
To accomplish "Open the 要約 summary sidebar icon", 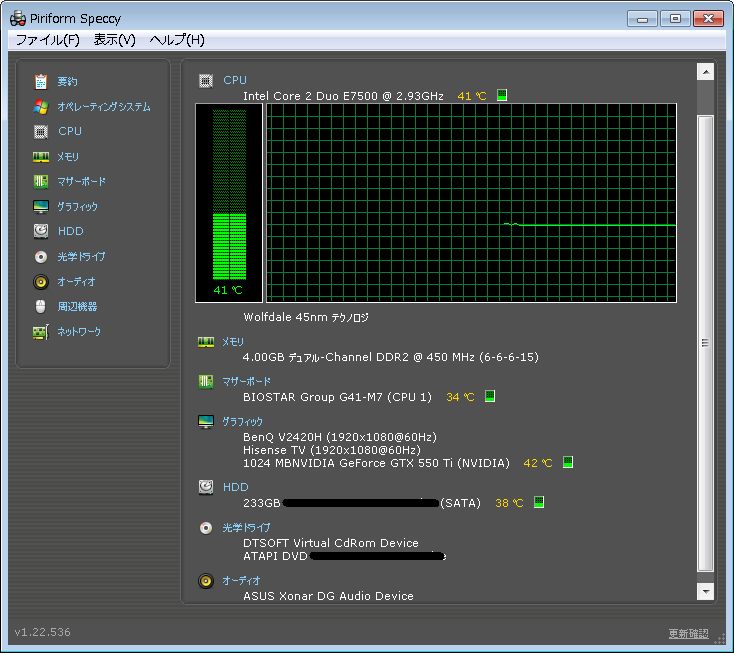I will (x=41, y=81).
